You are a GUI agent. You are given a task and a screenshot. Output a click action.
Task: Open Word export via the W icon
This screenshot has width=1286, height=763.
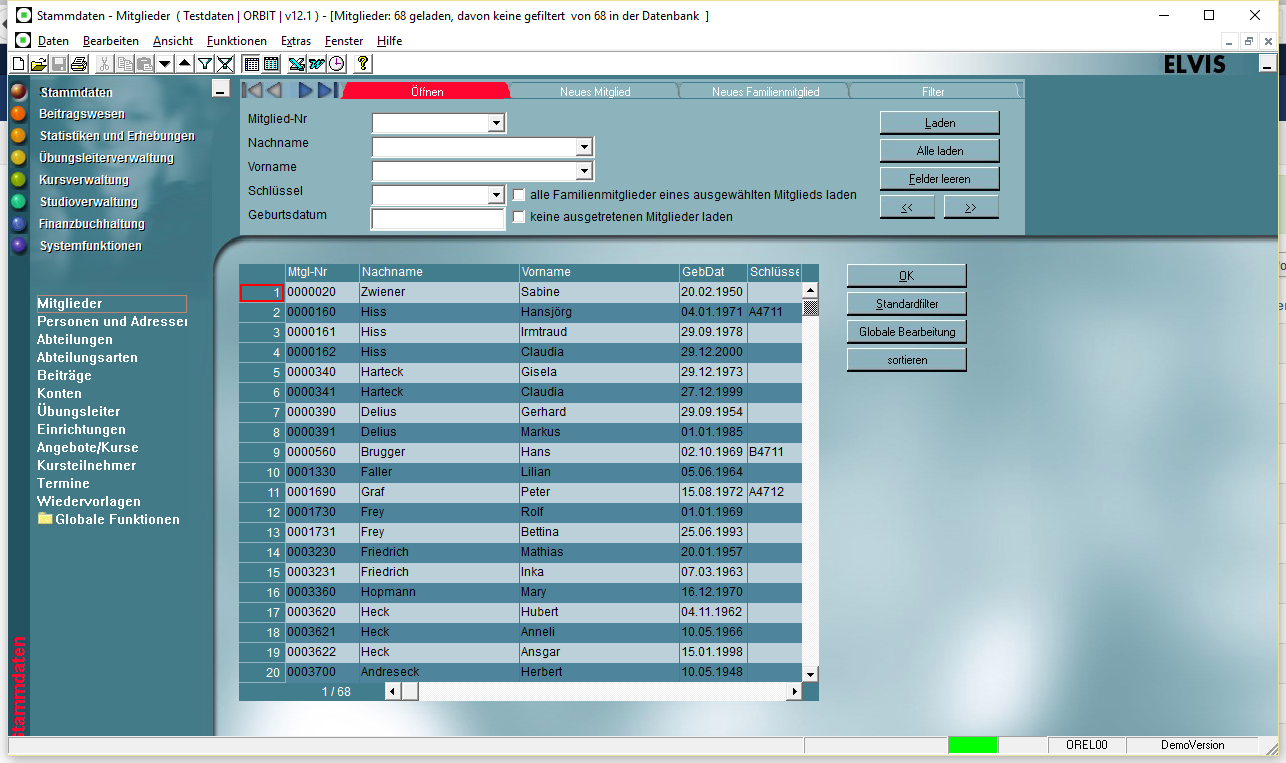point(317,63)
